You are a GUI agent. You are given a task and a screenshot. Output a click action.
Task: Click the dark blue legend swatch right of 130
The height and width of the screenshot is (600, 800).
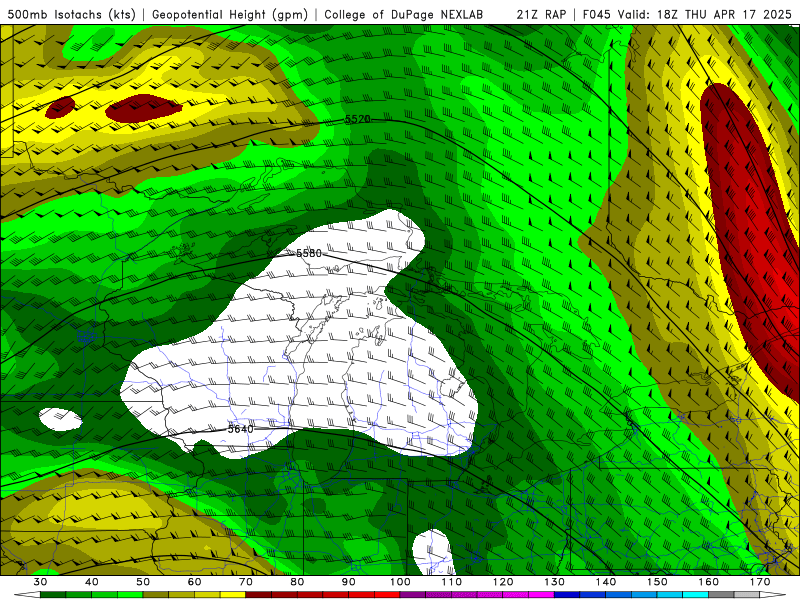[567, 594]
